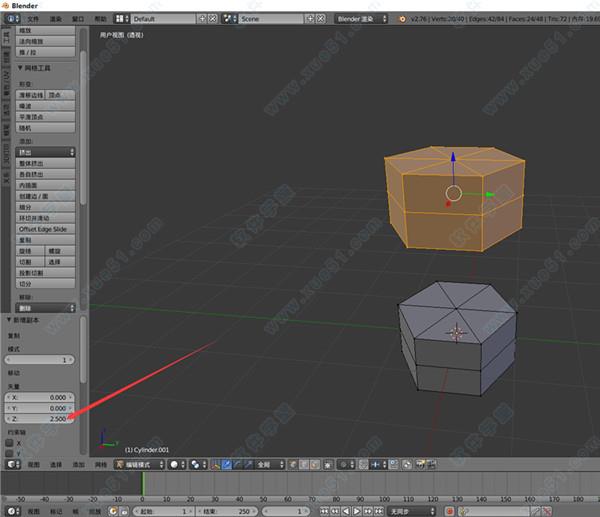This screenshot has height=517, width=600.
Task: Click the 细分 (Subdivide) button
Action: 45,207
